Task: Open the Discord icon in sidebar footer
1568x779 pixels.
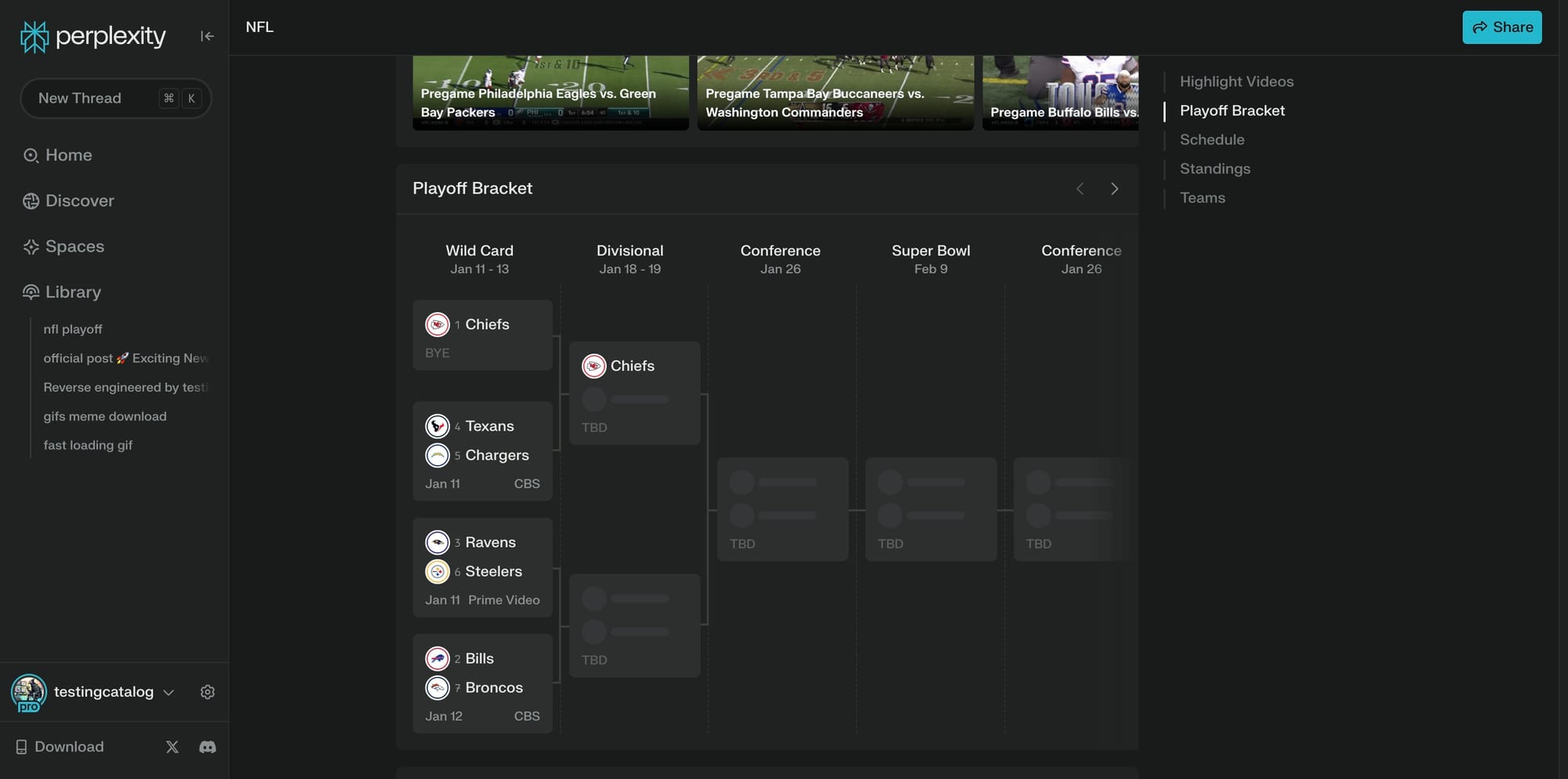Action: click(208, 747)
